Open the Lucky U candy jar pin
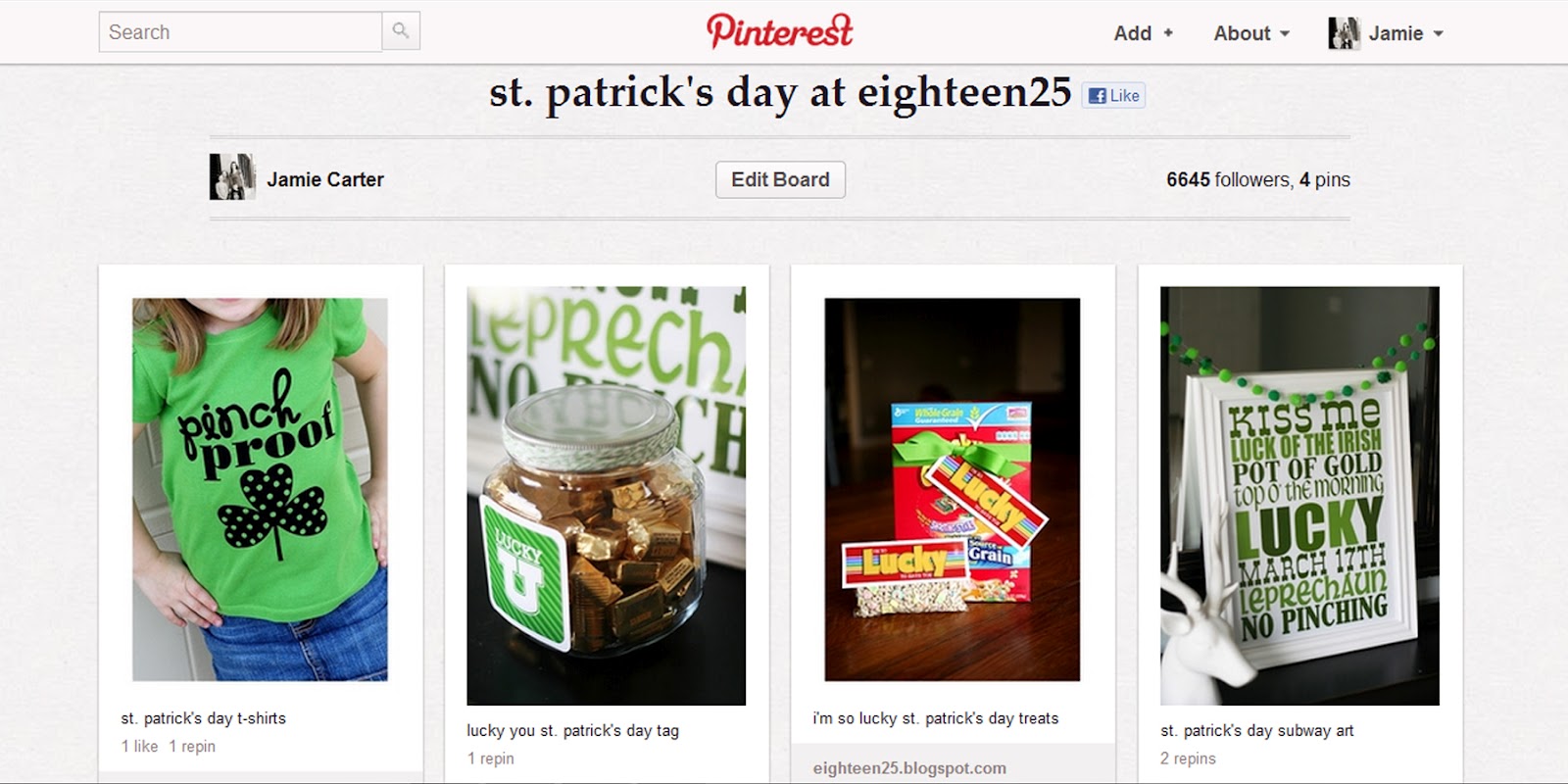 [x=606, y=495]
